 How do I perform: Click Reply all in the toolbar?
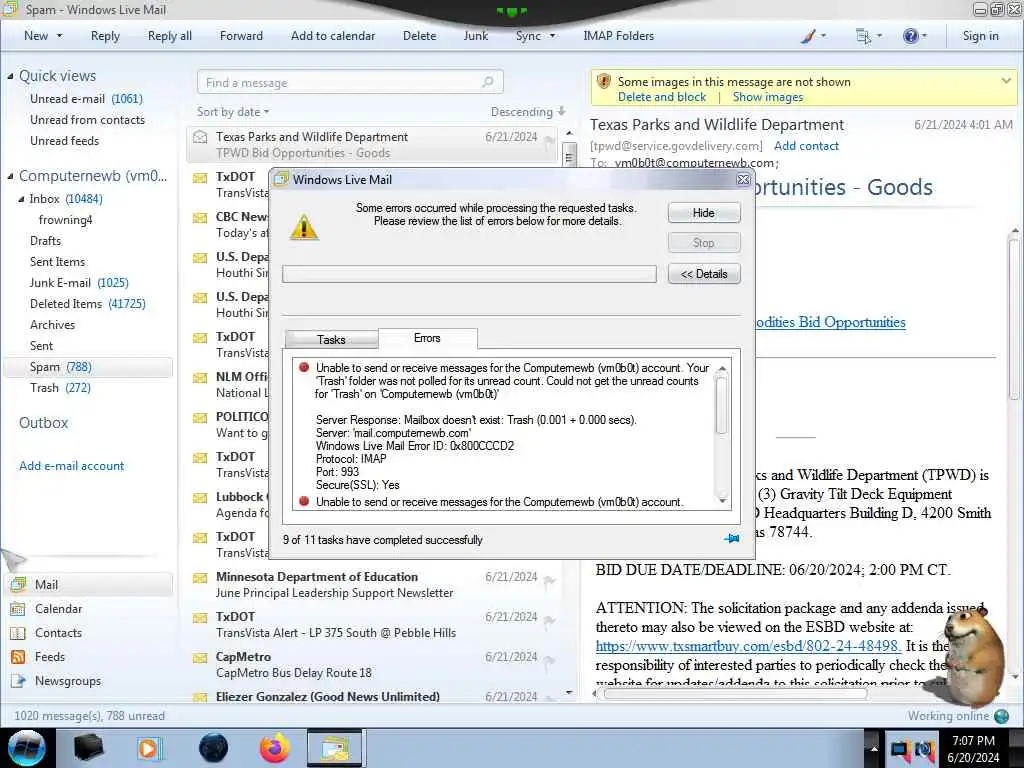(170, 36)
